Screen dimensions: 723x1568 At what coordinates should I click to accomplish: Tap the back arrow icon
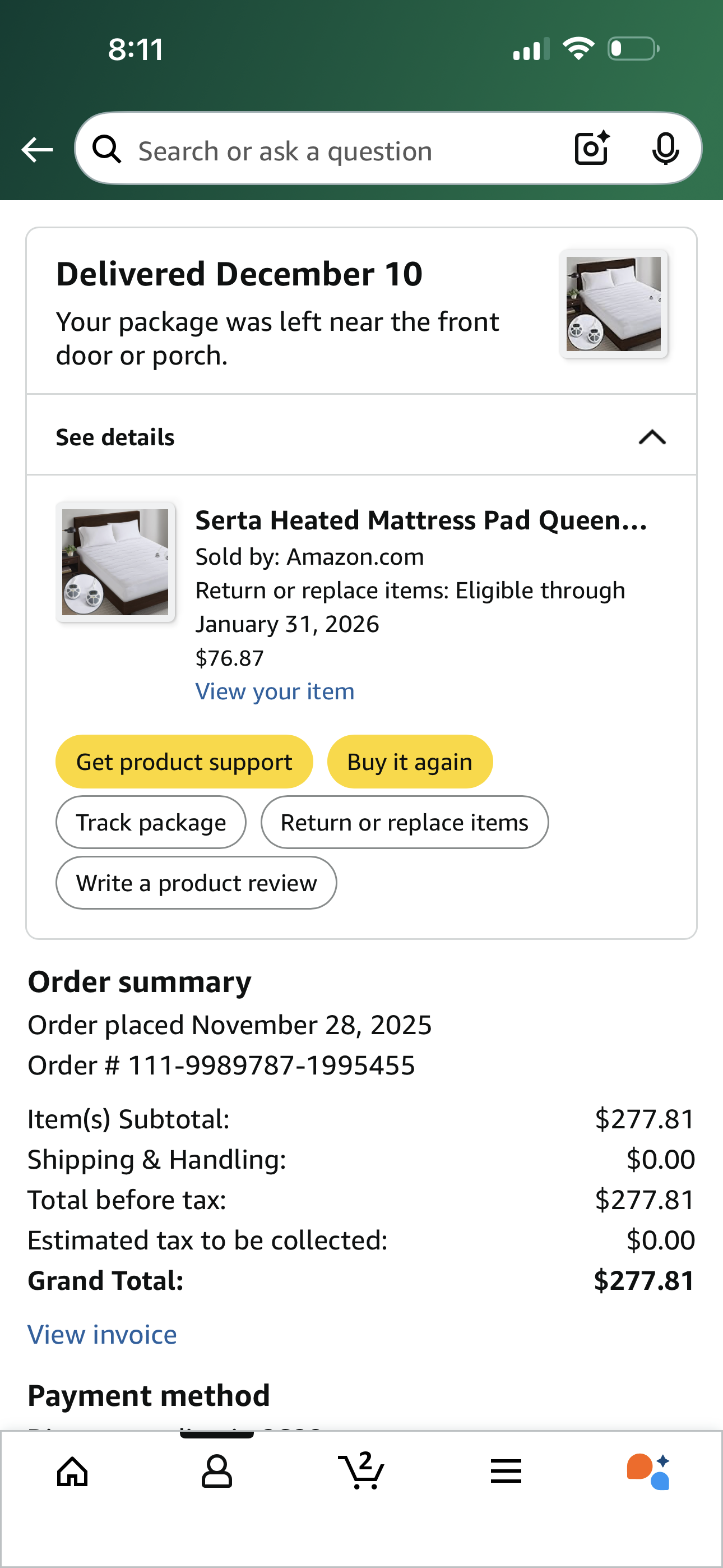point(37,150)
